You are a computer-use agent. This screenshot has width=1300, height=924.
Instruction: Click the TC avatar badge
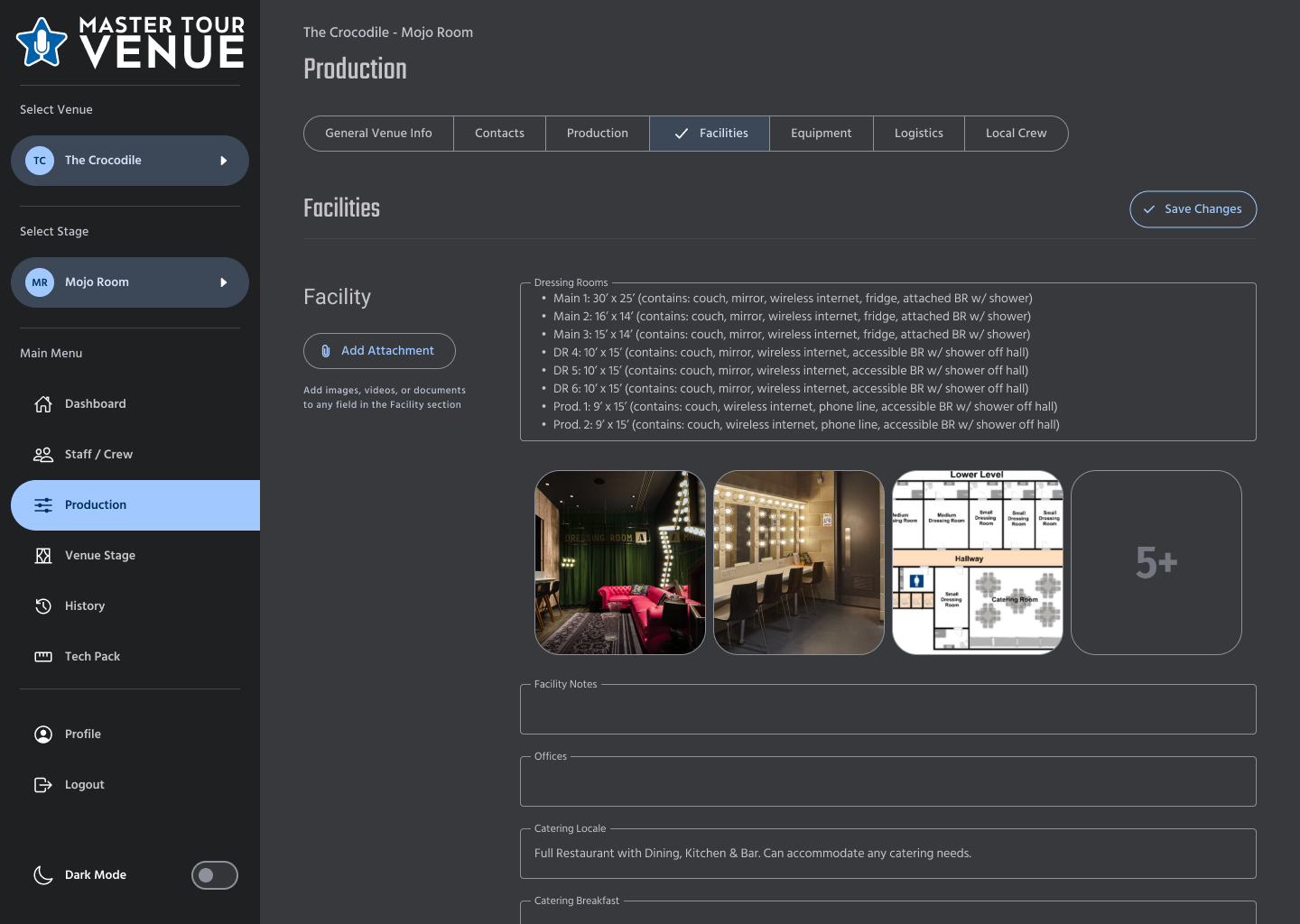[40, 161]
